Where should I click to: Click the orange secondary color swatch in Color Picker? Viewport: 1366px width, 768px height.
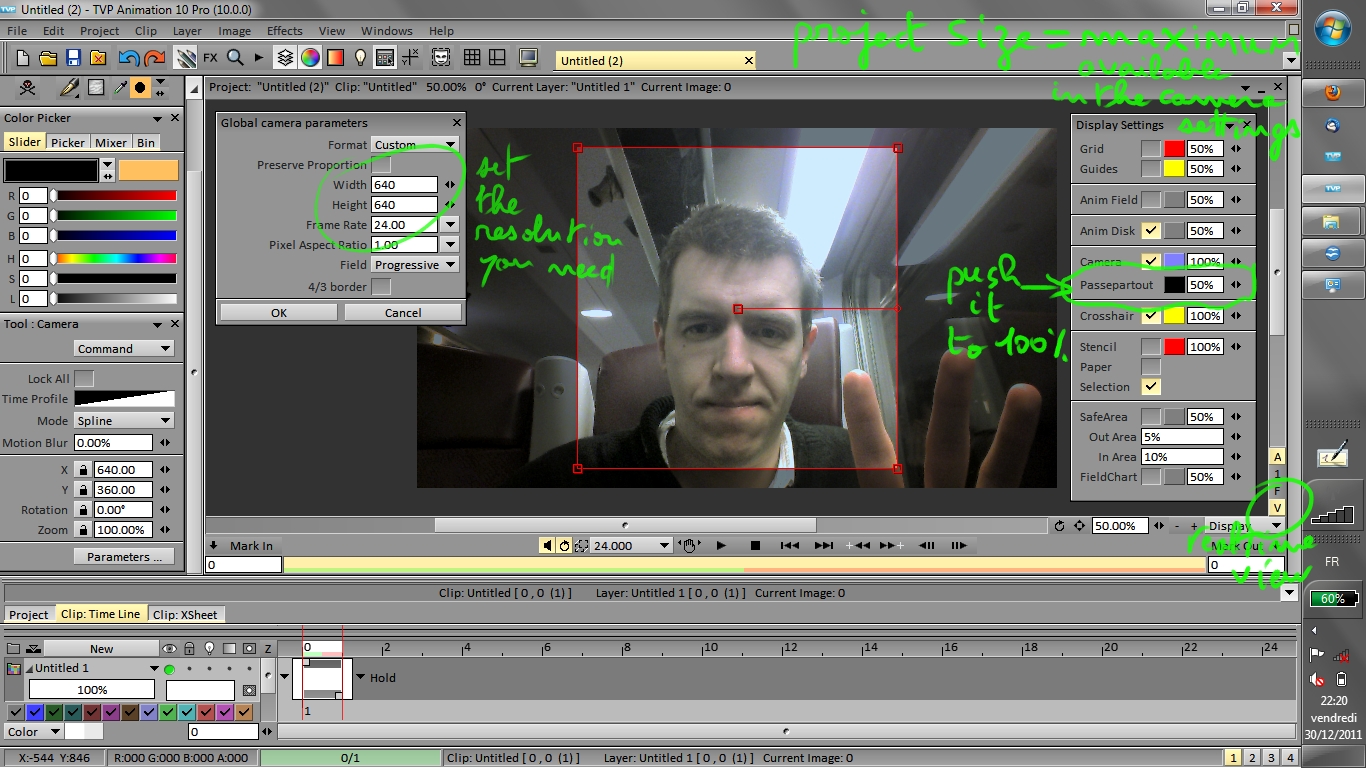pyautogui.click(x=148, y=170)
